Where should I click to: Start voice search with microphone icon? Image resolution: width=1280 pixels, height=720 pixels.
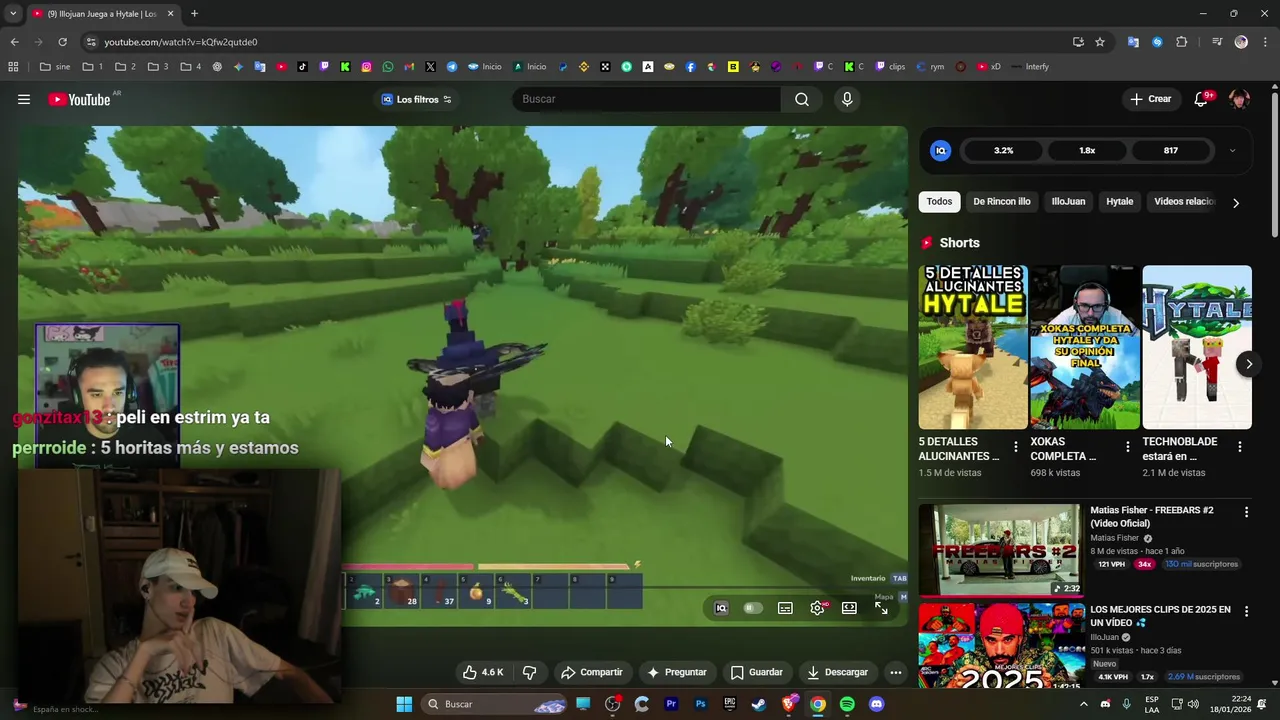click(x=847, y=99)
